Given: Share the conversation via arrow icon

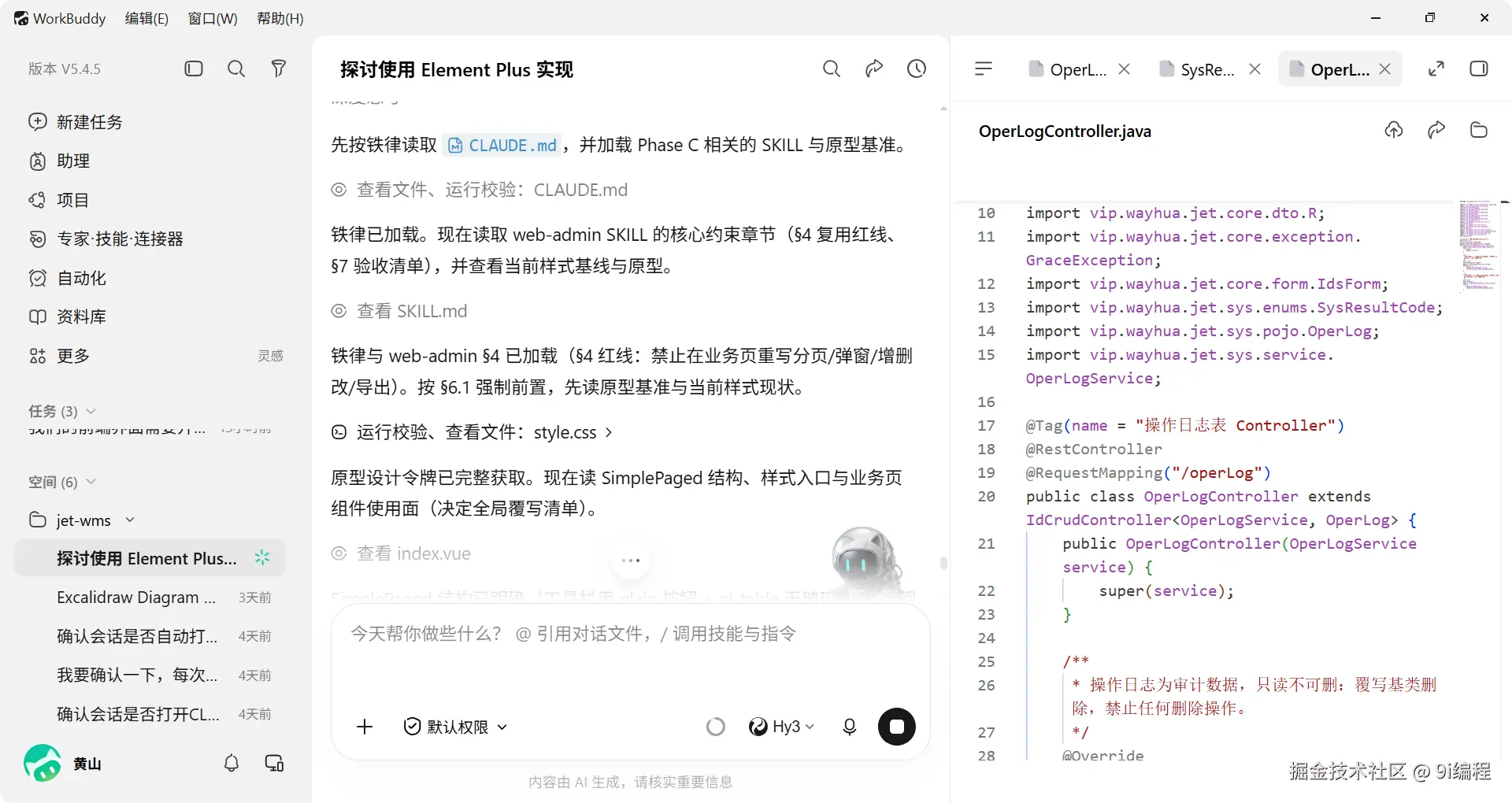Looking at the screenshot, I should (874, 68).
